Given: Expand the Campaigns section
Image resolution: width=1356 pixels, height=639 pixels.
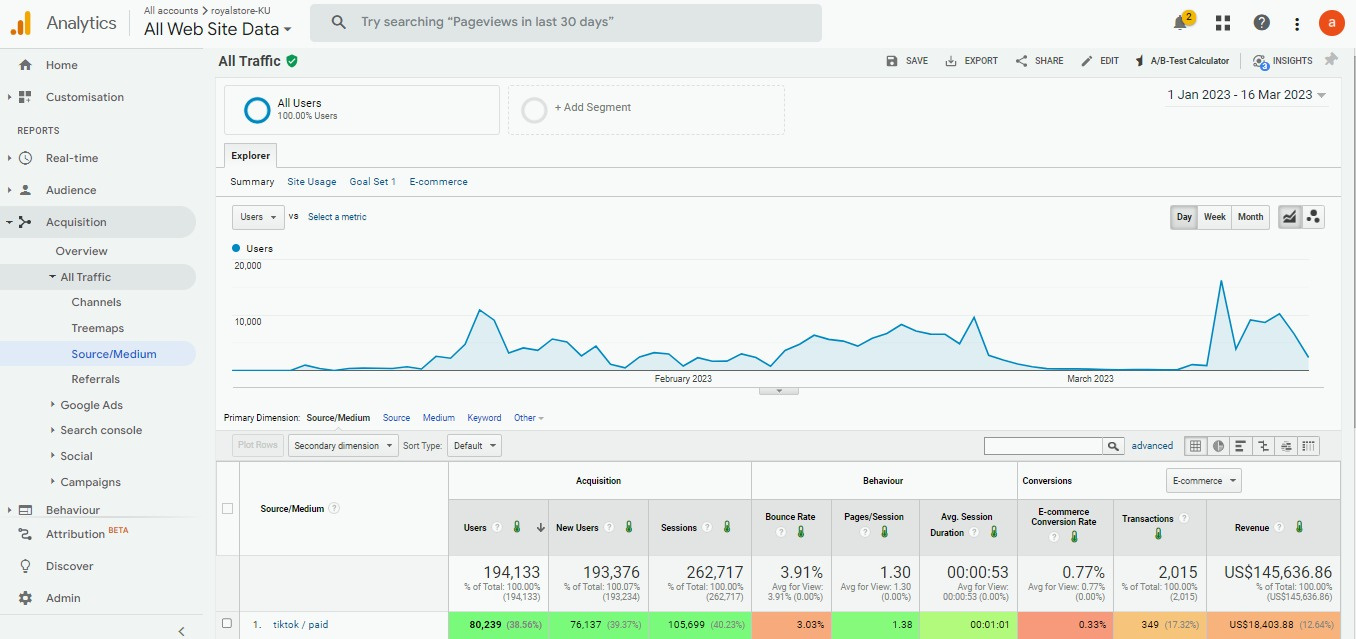Looking at the screenshot, I should [89, 482].
